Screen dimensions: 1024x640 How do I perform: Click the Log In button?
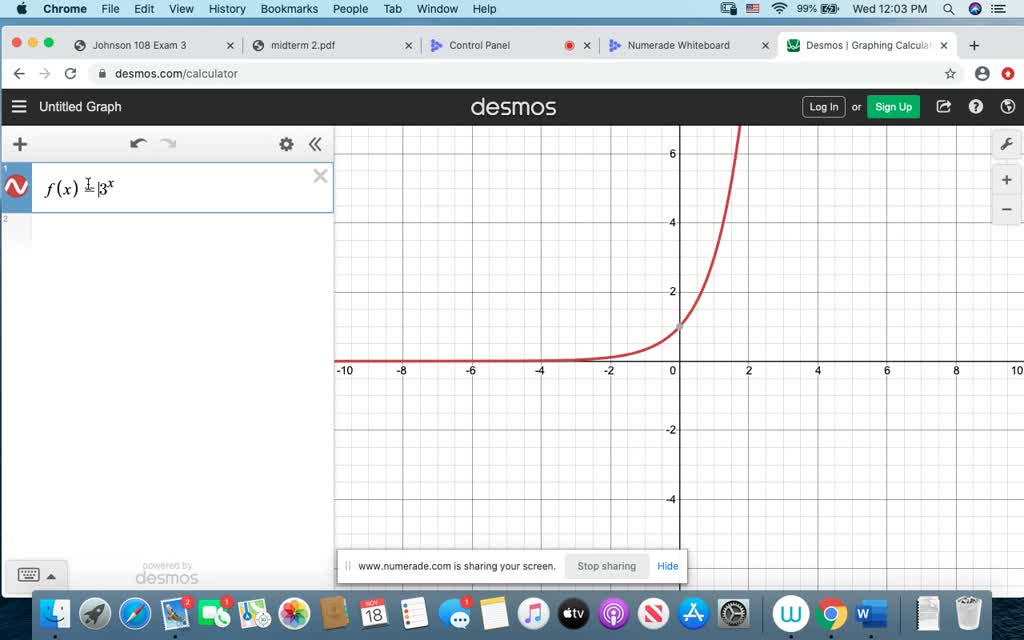[823, 106]
